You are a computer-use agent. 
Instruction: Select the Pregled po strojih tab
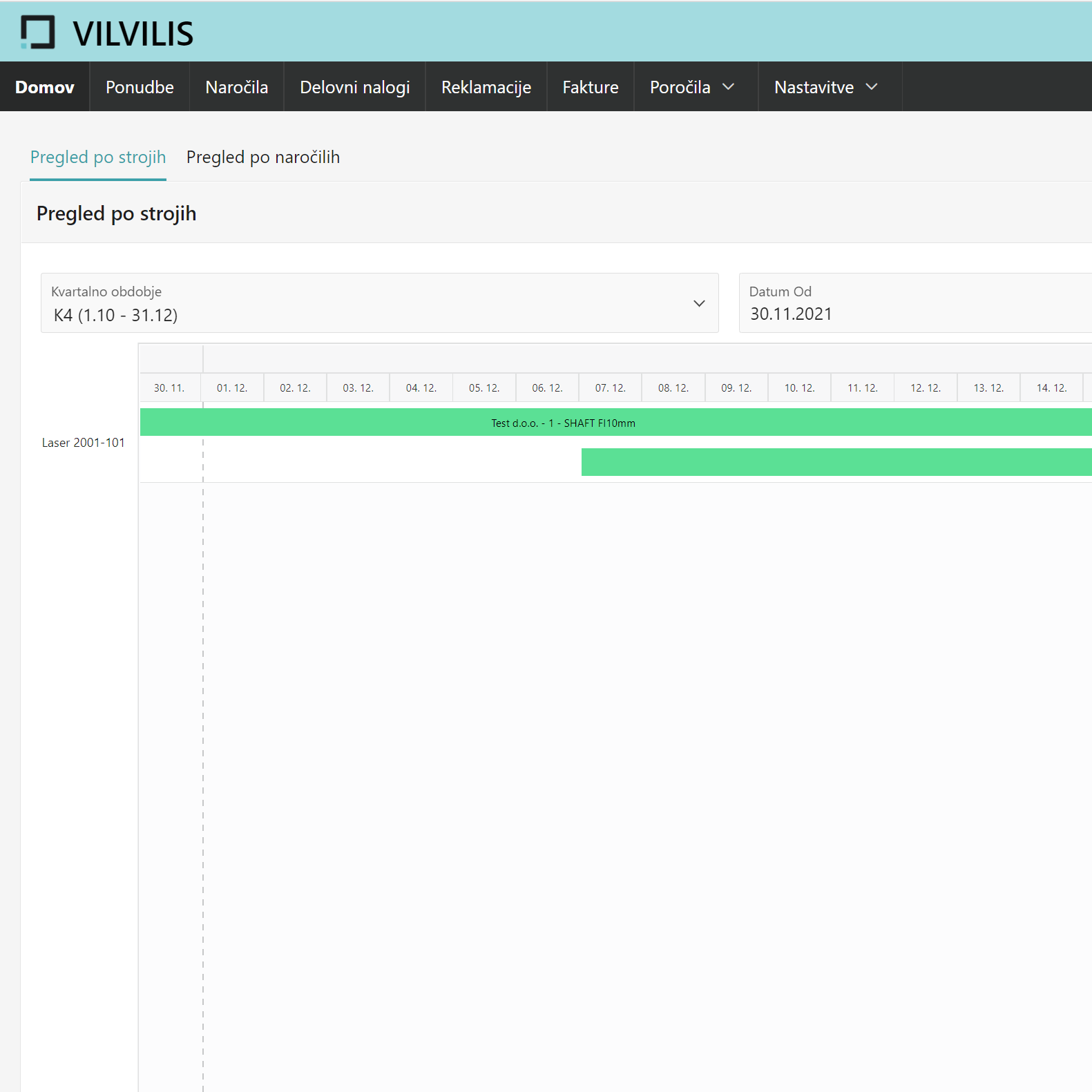(x=98, y=157)
